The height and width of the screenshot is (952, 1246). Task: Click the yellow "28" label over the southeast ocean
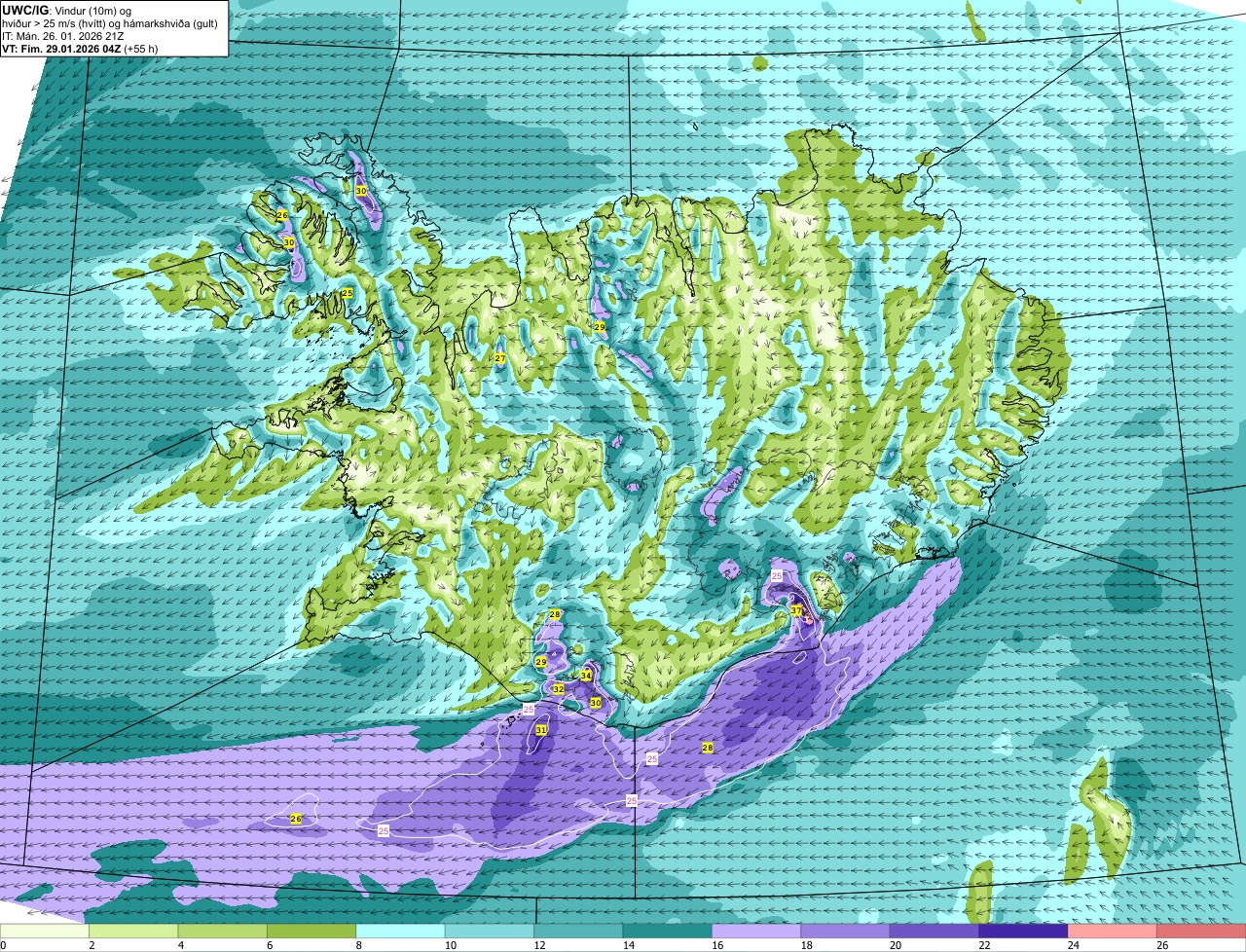[x=708, y=748]
